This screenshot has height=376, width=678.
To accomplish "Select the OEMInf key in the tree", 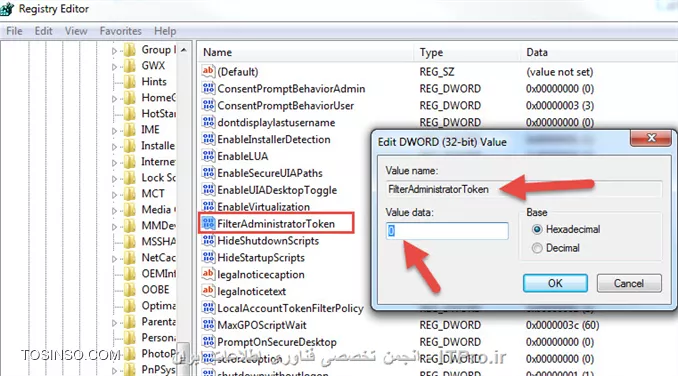I will [x=158, y=274].
